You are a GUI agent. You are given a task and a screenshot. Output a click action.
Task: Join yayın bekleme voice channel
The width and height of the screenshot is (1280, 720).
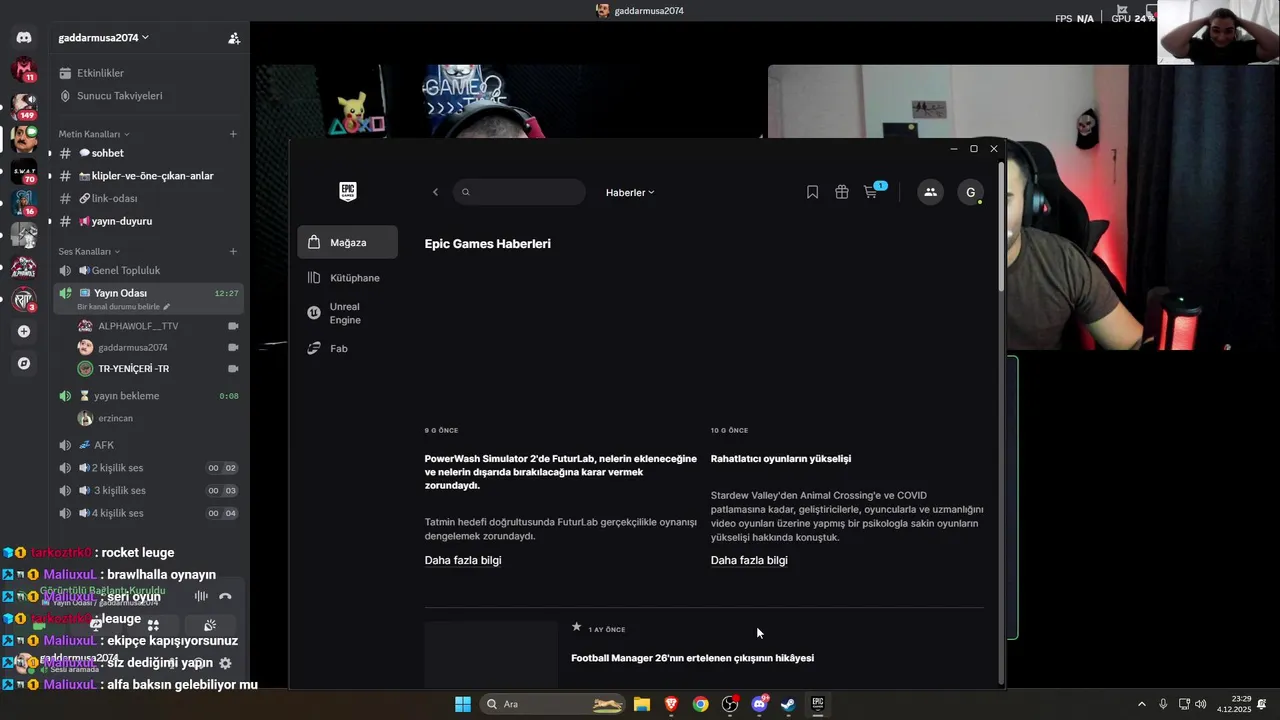coord(150,396)
